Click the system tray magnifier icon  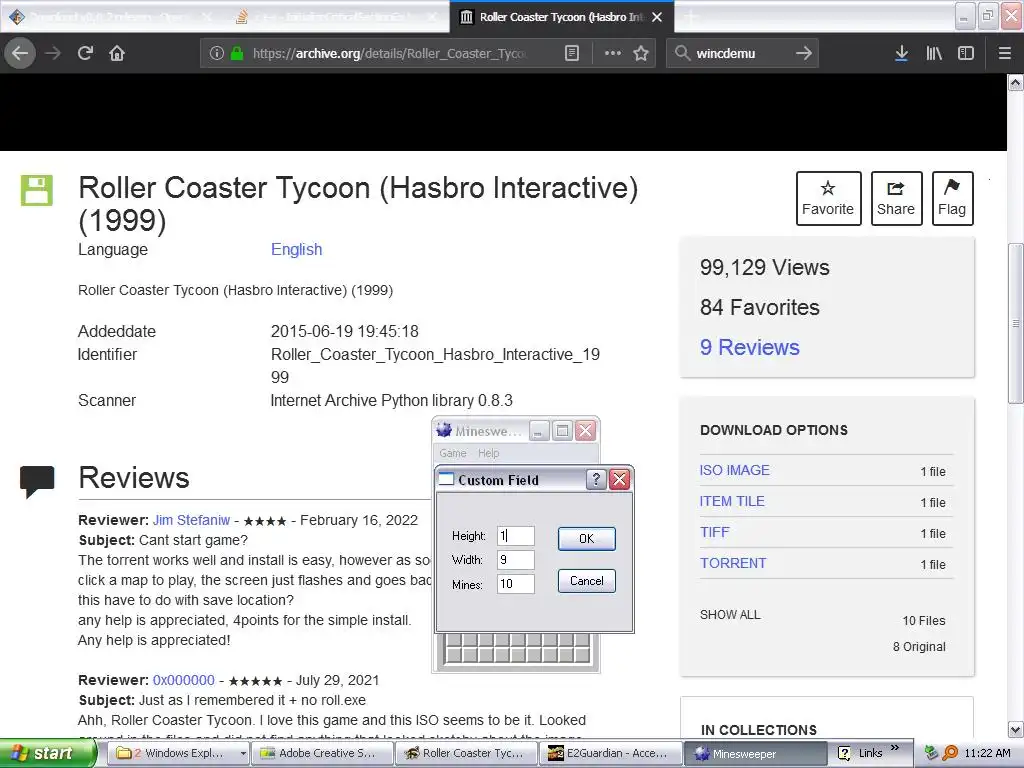(950, 754)
